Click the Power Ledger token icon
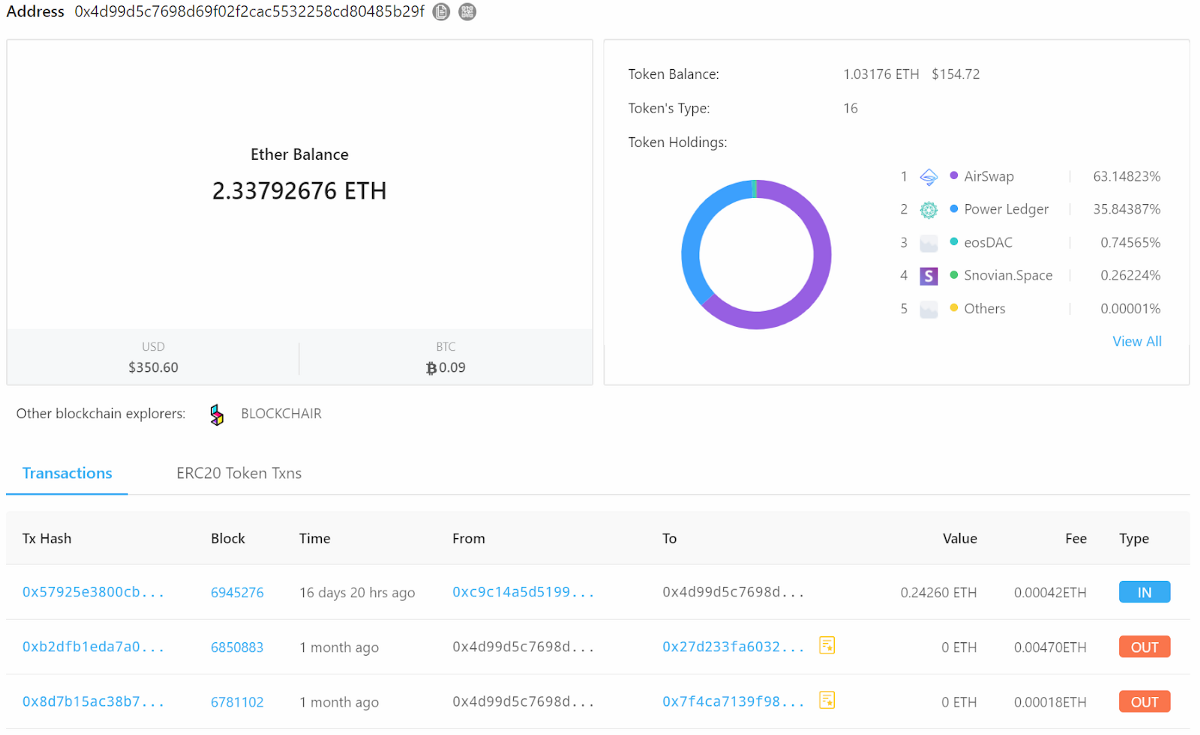 tap(929, 210)
